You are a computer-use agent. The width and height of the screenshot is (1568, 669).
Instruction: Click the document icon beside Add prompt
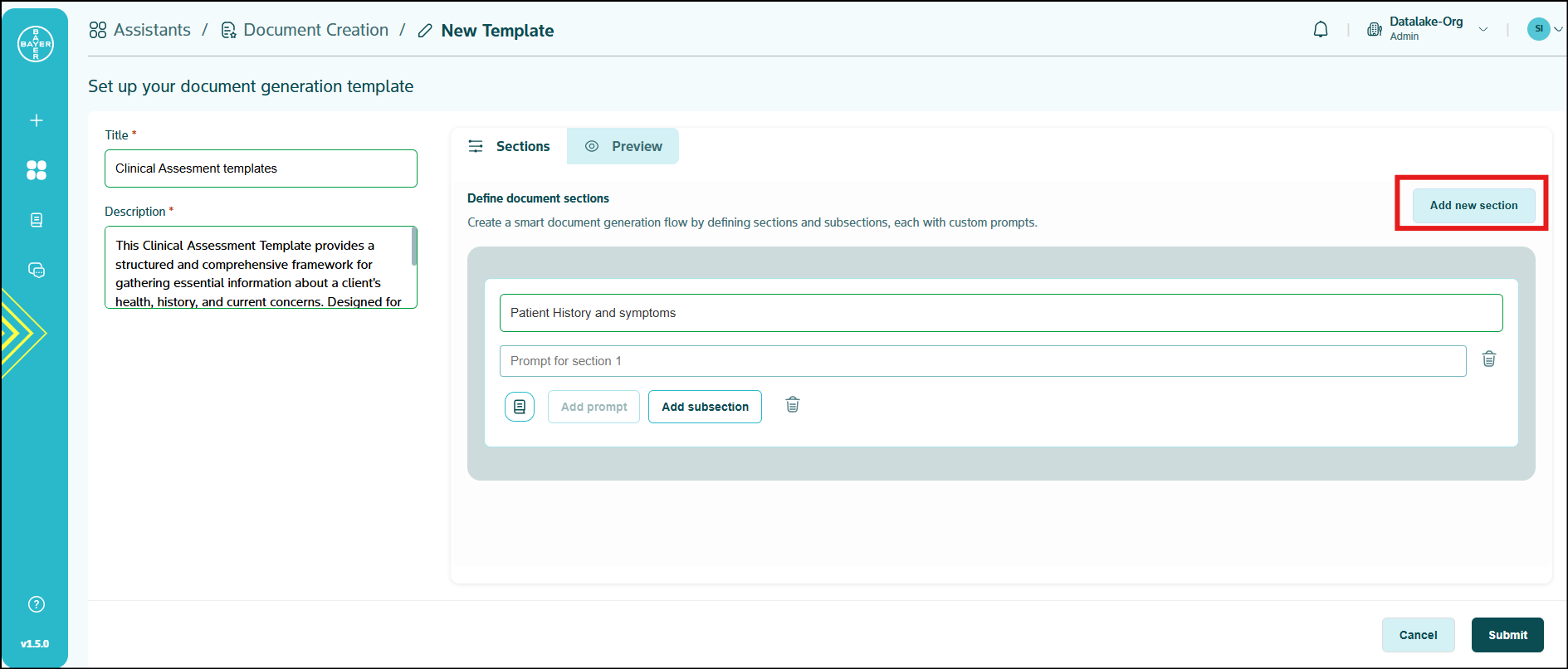point(520,407)
